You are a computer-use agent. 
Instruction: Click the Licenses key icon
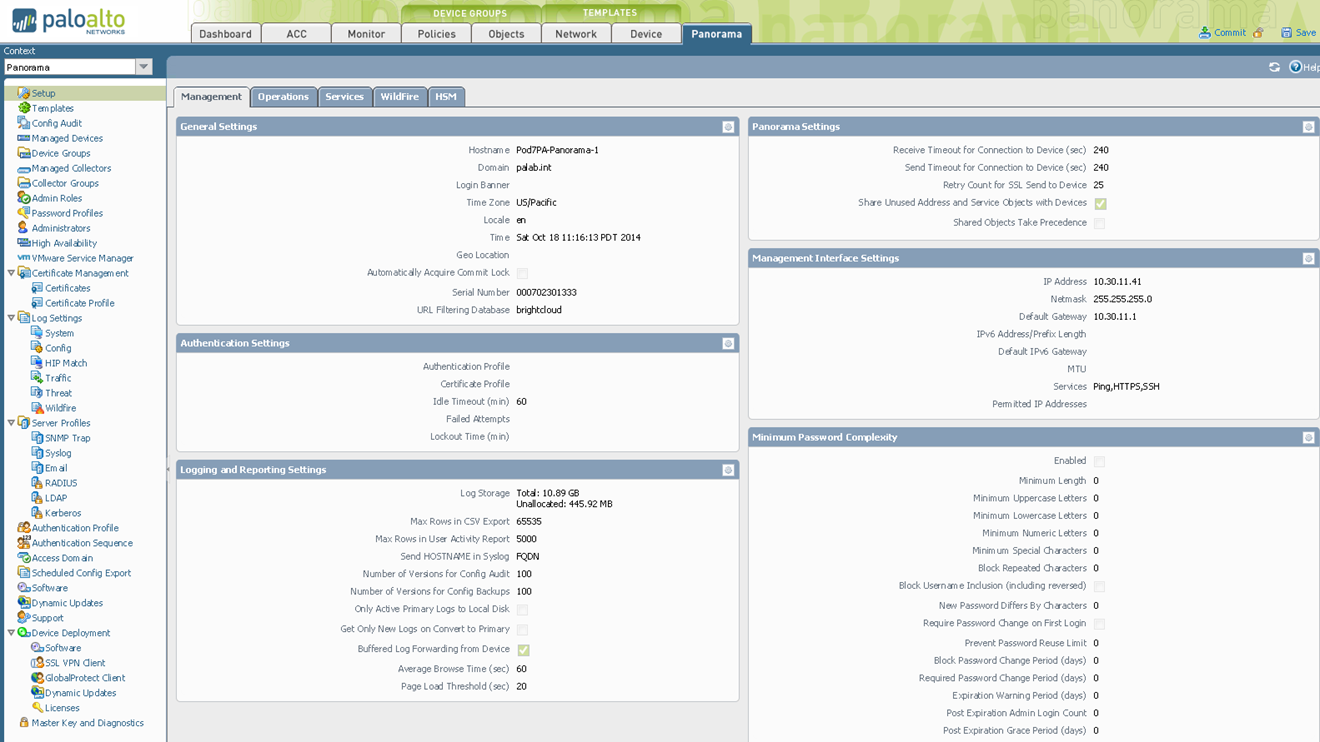[x=37, y=708]
